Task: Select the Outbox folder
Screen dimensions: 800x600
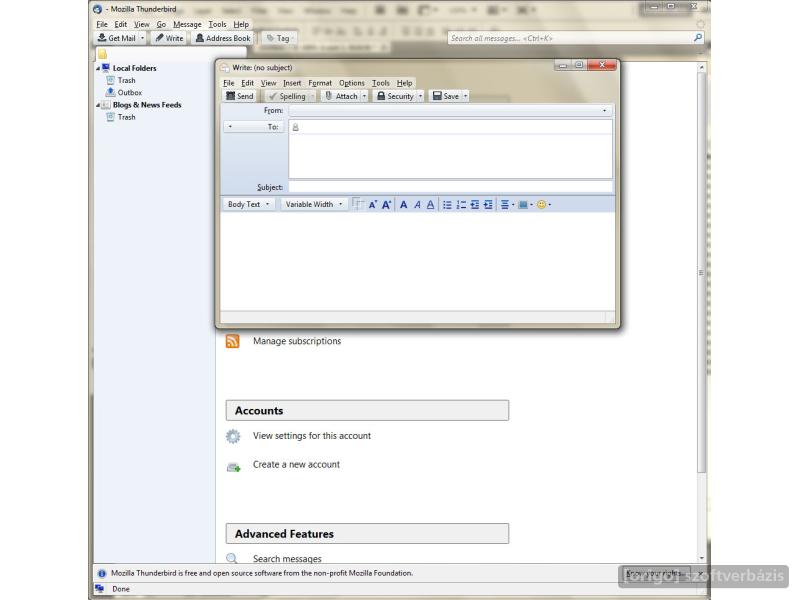Action: (x=130, y=92)
